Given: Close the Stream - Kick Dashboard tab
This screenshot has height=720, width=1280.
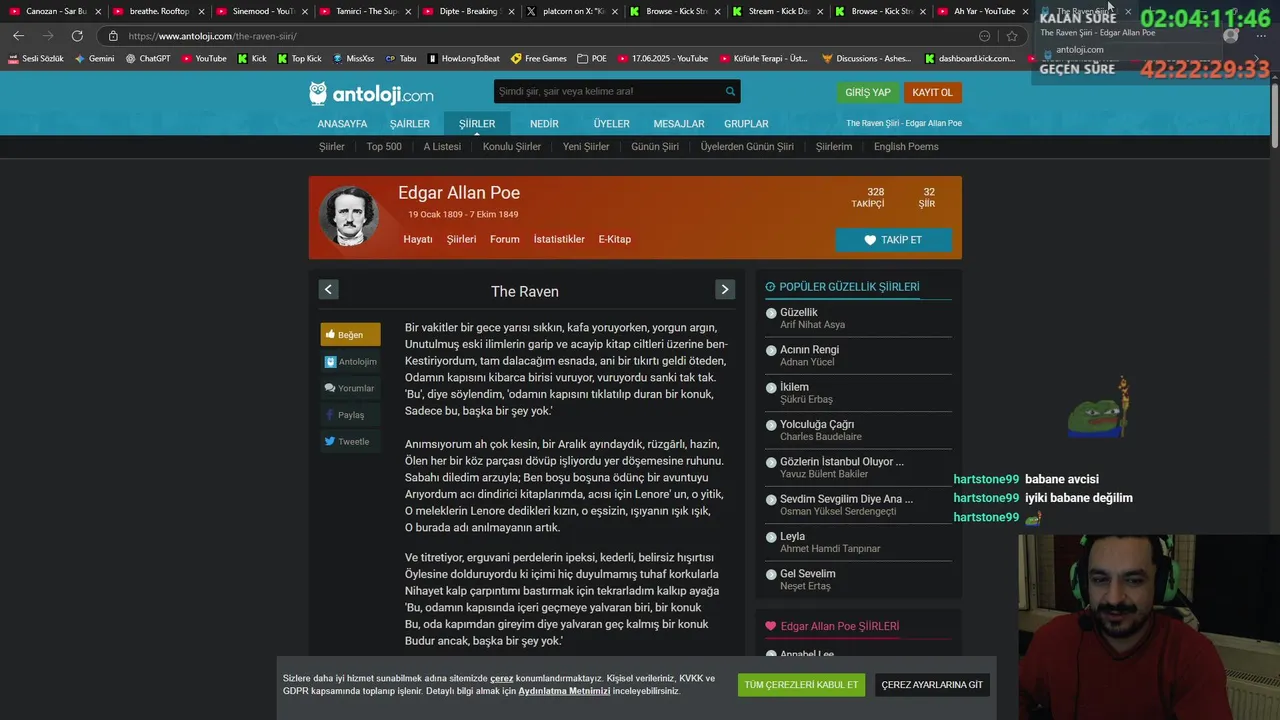Looking at the screenshot, I should 819,11.
